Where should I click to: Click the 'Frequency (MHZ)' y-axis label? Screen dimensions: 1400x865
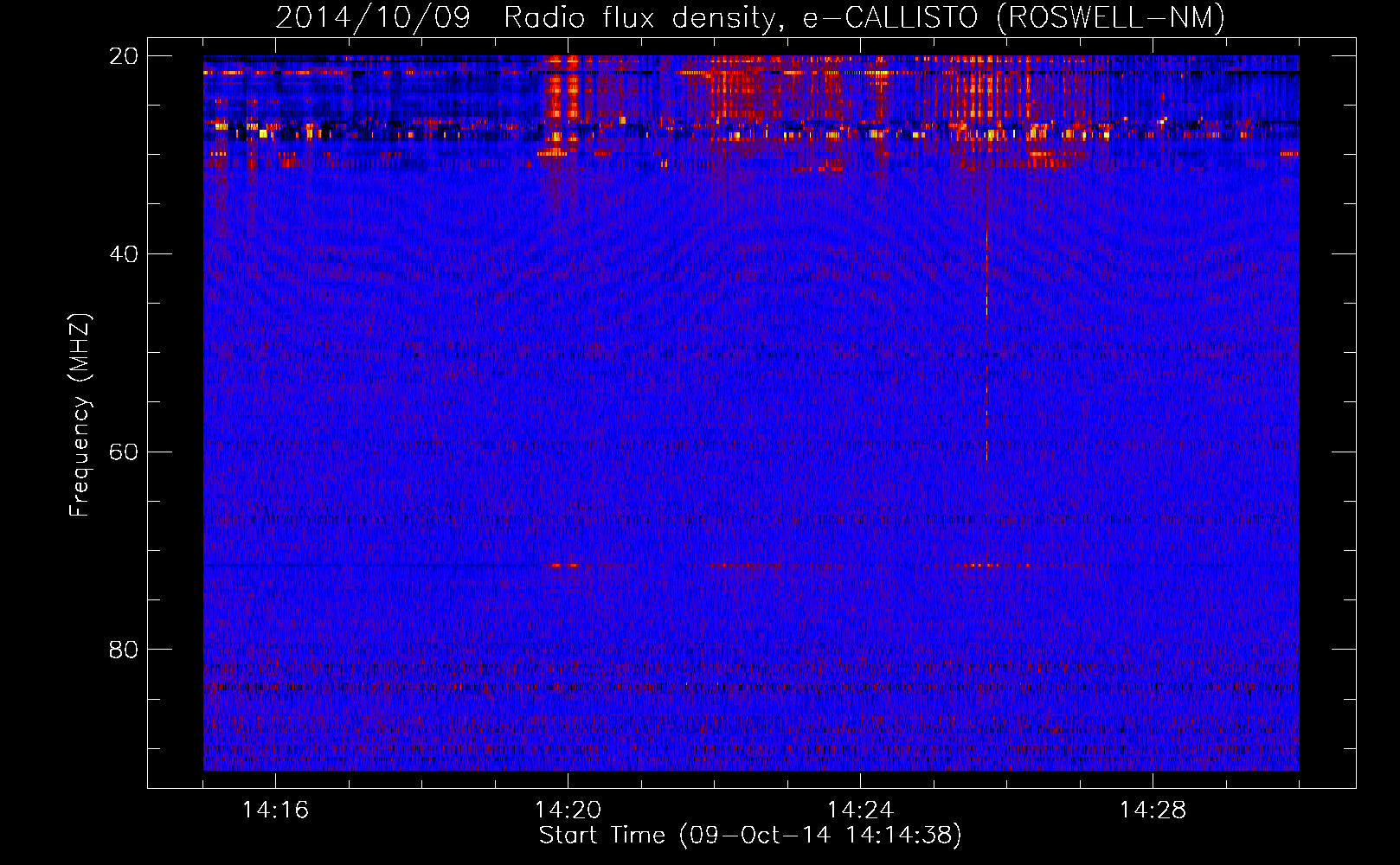tap(79, 415)
